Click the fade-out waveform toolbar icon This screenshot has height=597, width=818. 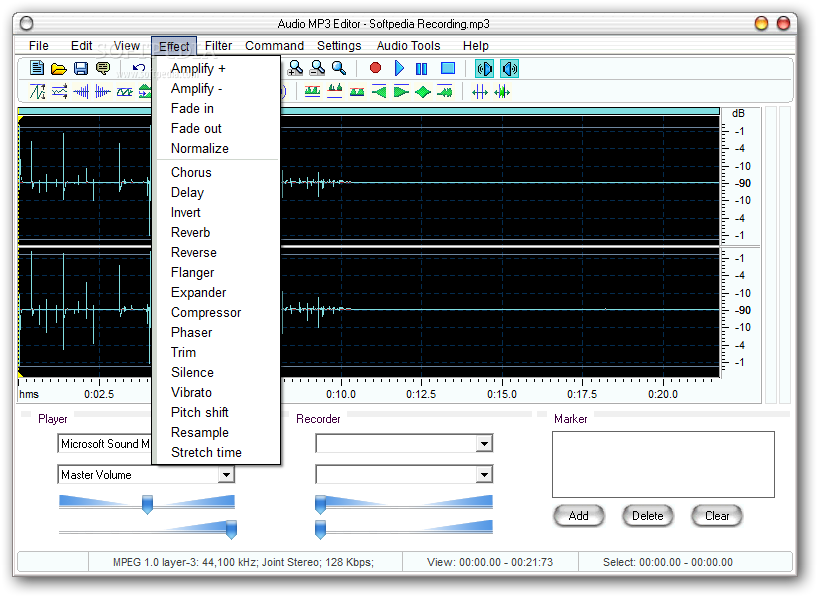click(x=103, y=92)
